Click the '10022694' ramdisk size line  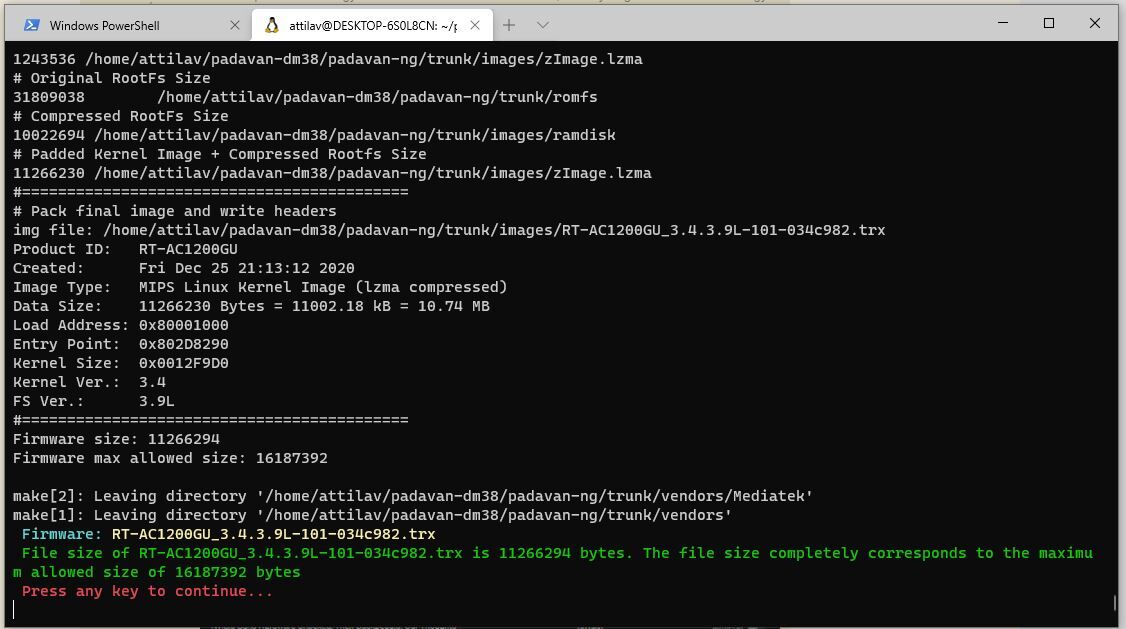coord(314,135)
